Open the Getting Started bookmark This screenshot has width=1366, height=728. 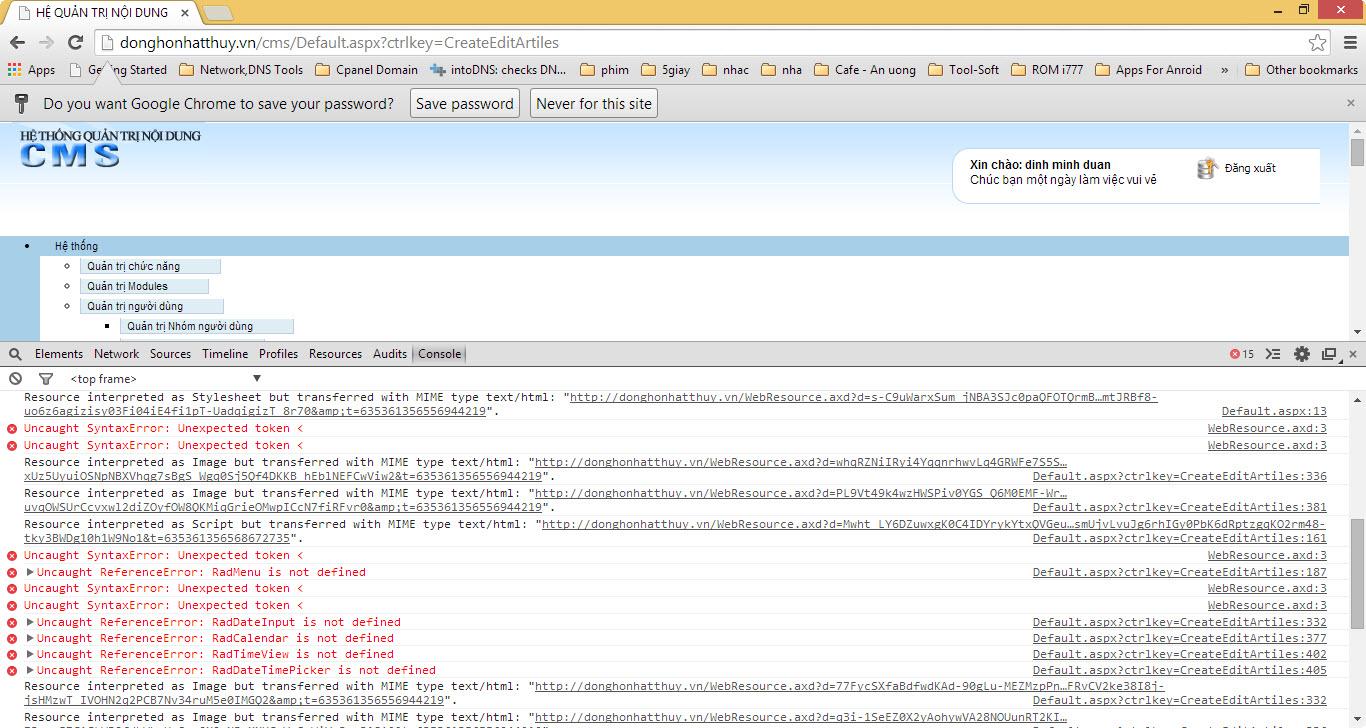[118, 70]
